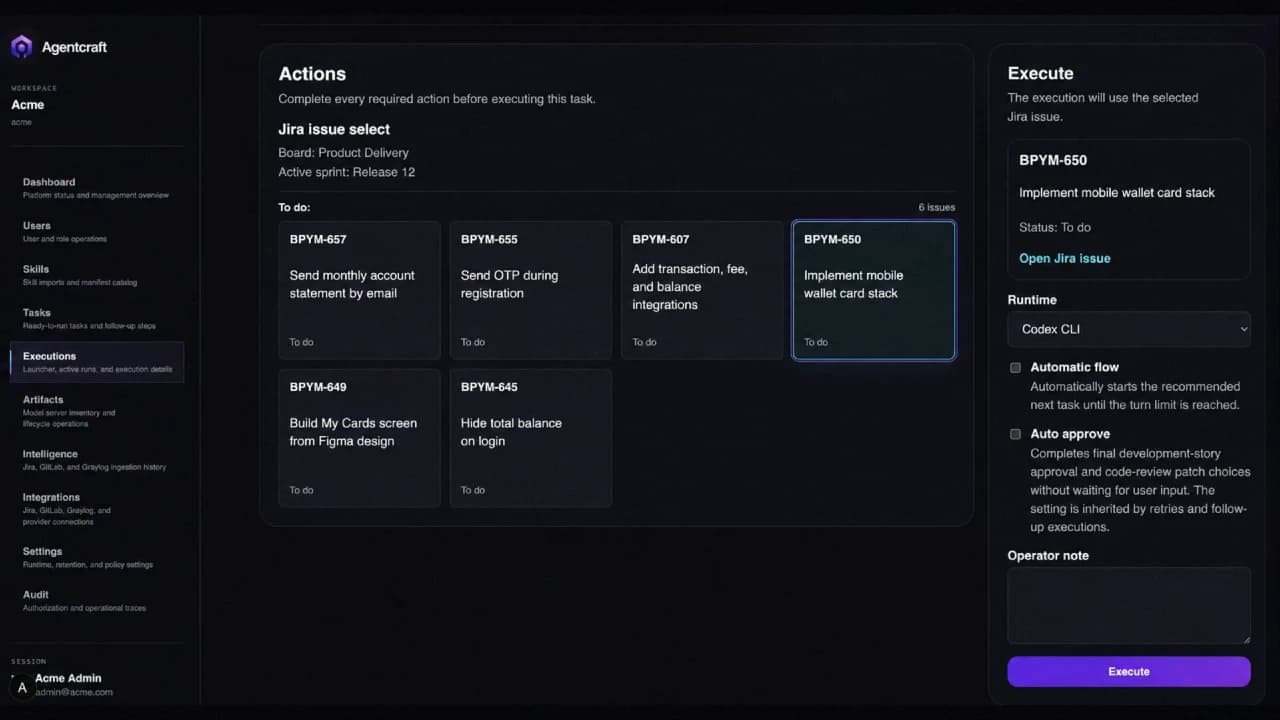Click the Operator note label
1280x720 pixels.
click(x=1048, y=555)
